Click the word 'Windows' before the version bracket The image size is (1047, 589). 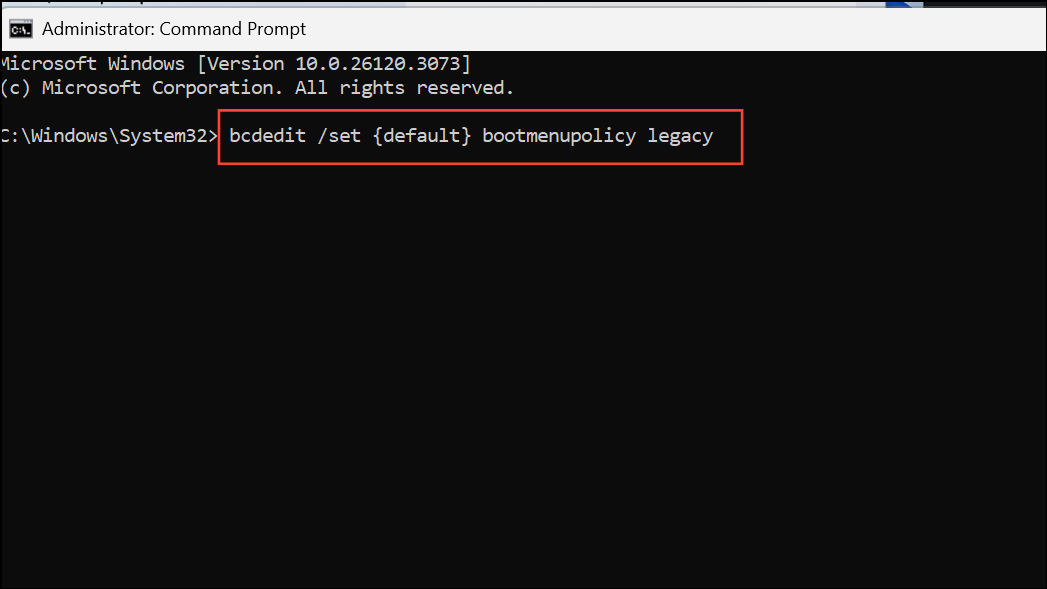tap(146, 64)
